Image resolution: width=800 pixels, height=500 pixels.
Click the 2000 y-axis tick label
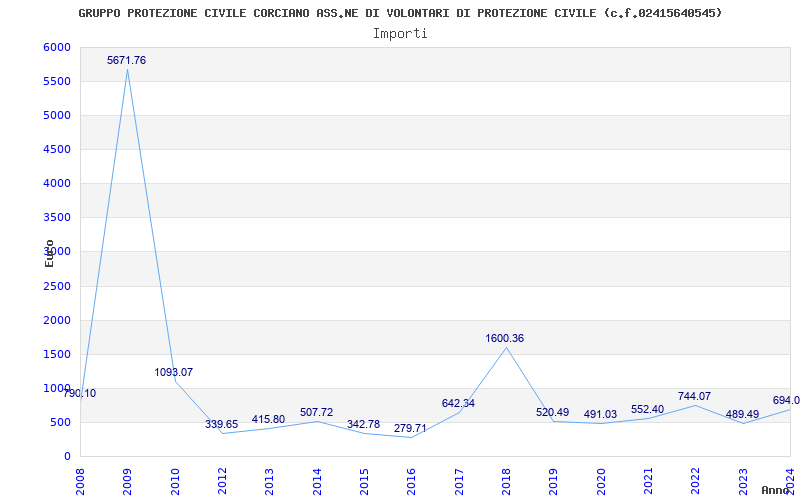(56, 320)
